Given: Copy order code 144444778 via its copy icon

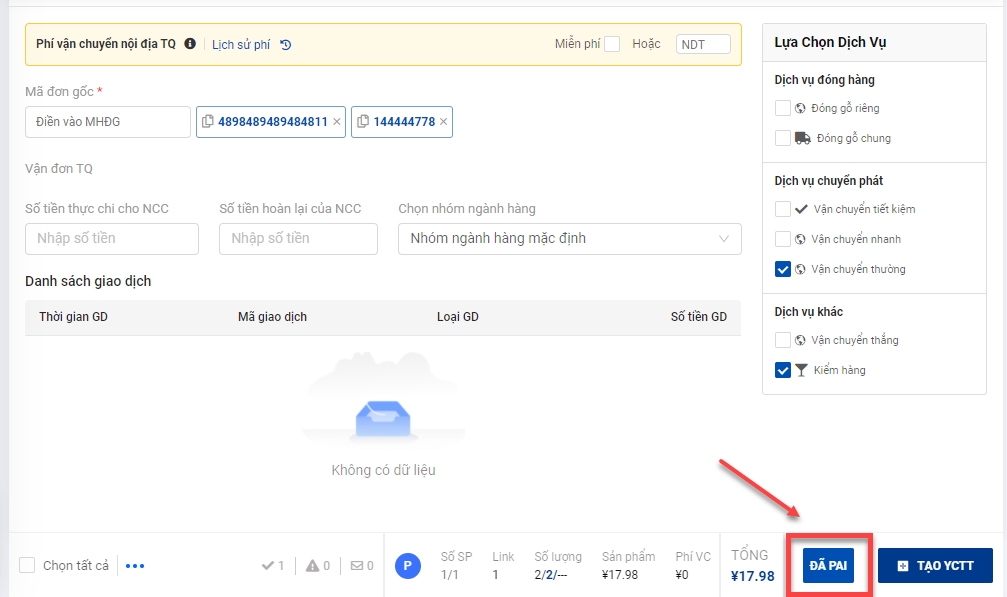Looking at the screenshot, I should pyautogui.click(x=363, y=122).
